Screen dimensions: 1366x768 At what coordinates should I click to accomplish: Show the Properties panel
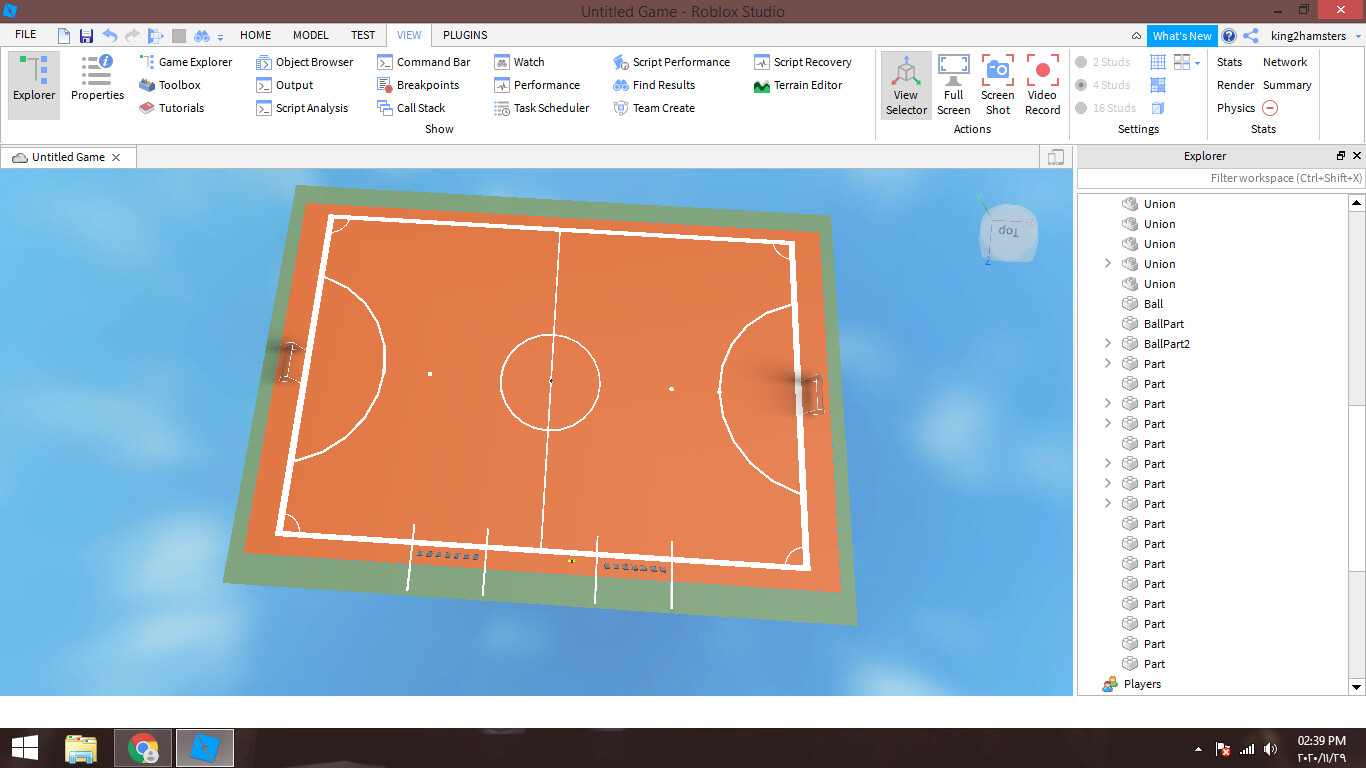(97, 80)
